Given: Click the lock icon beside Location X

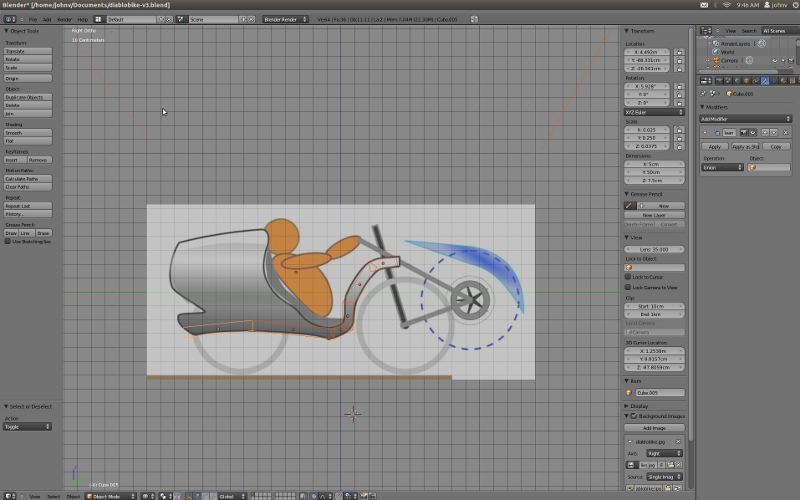Looking at the screenshot, I should point(680,52).
